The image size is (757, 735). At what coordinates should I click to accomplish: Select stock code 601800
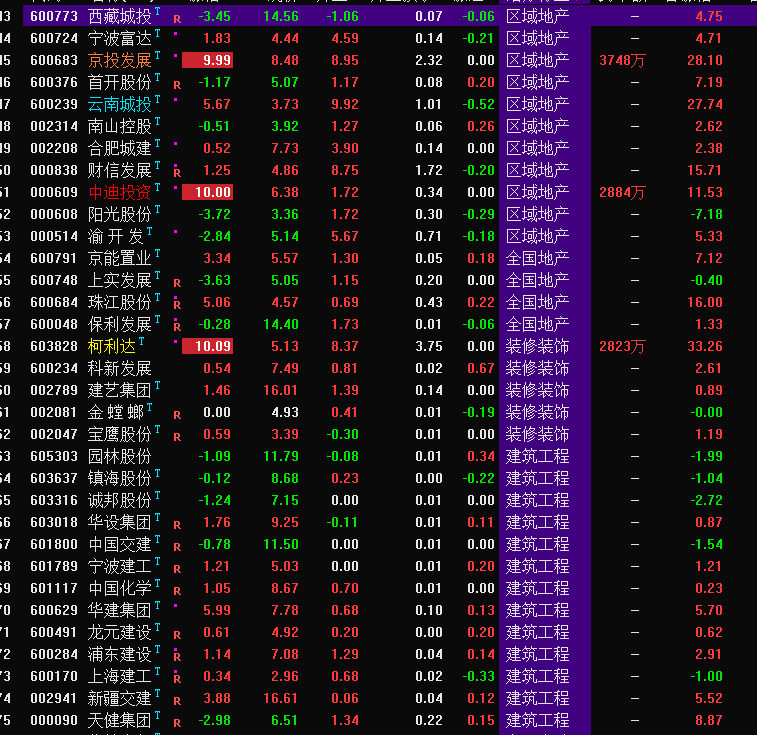point(54,544)
